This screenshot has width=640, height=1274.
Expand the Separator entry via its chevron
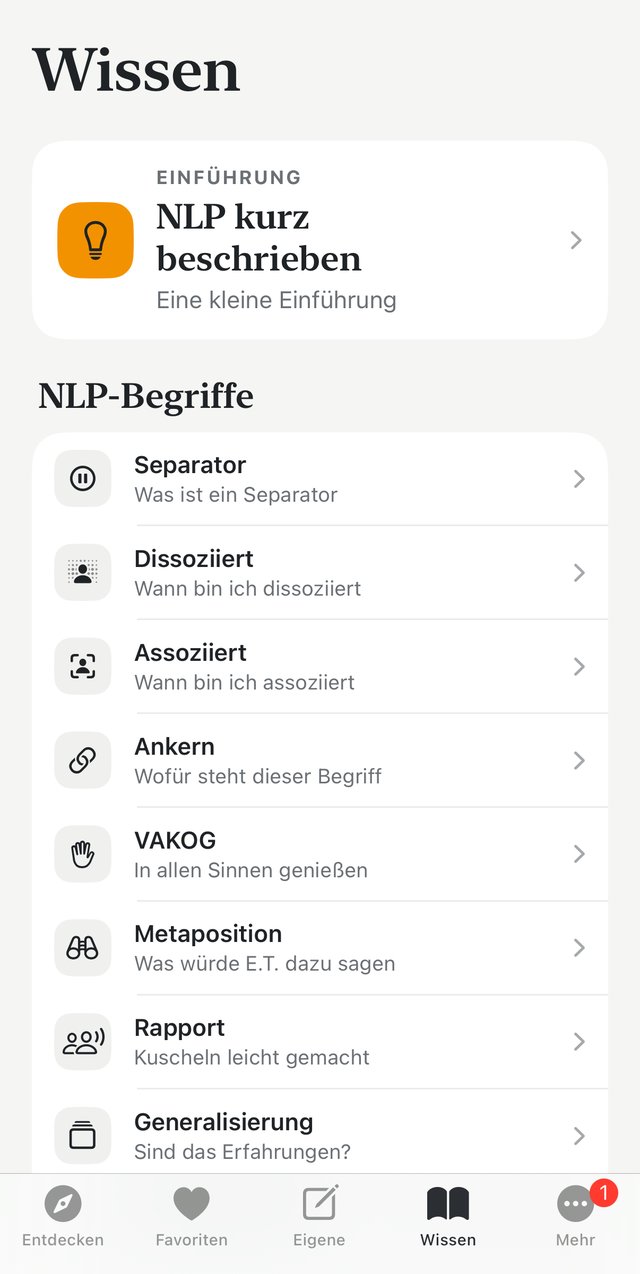pos(579,479)
